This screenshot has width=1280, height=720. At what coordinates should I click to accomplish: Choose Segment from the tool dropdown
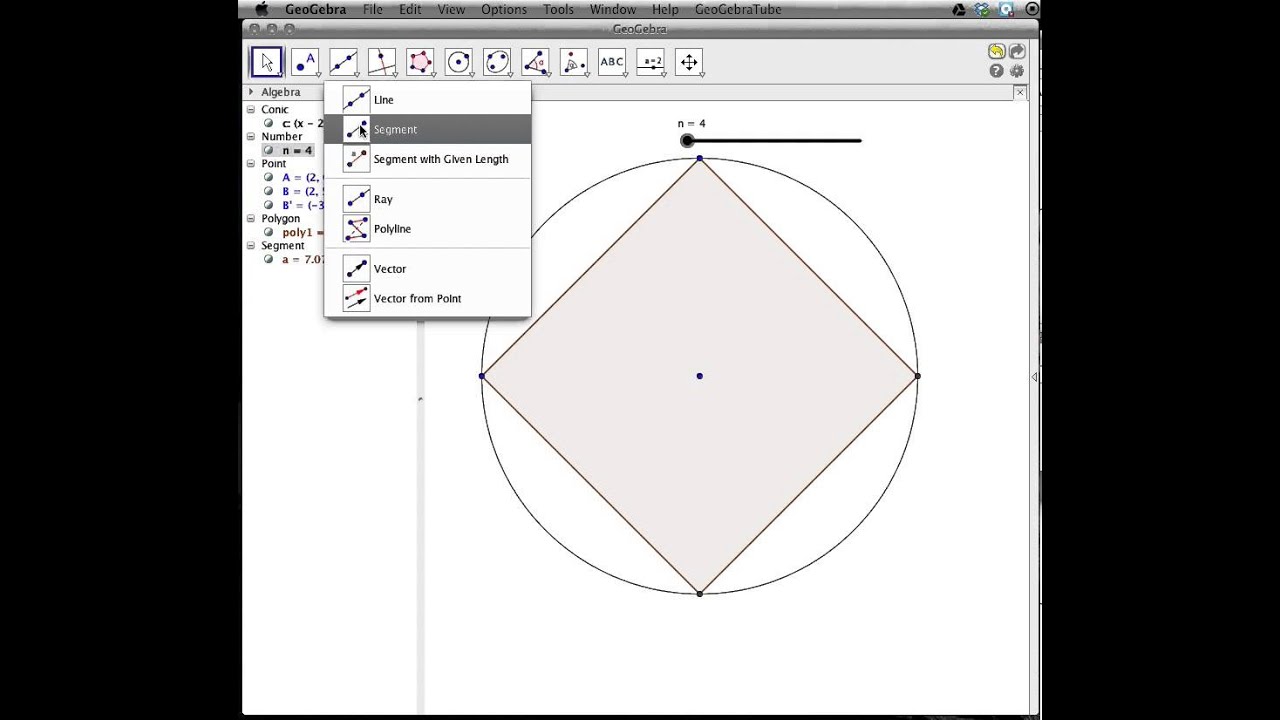427,129
